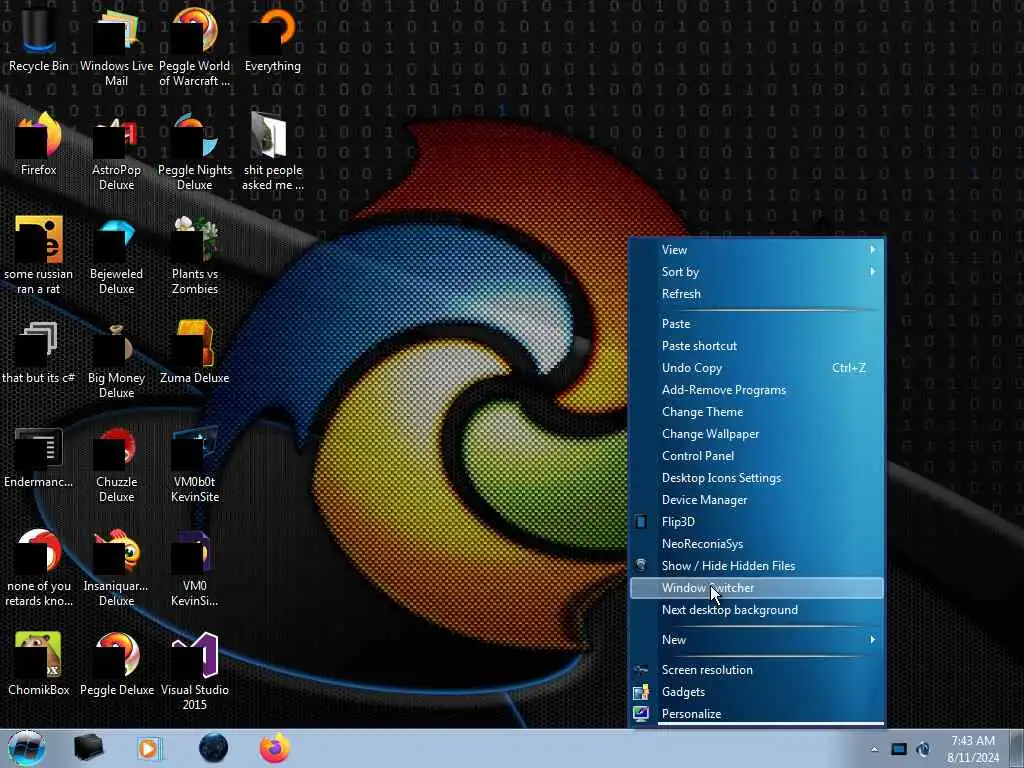1024x768 pixels.
Task: Open the dark globe taskbar icon
Action: tap(214, 748)
